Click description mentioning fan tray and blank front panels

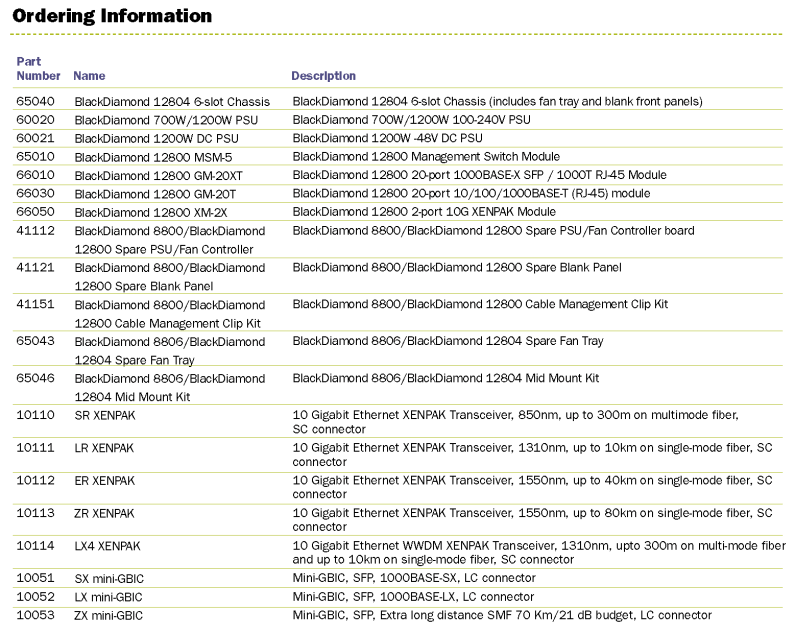[x=497, y=101]
